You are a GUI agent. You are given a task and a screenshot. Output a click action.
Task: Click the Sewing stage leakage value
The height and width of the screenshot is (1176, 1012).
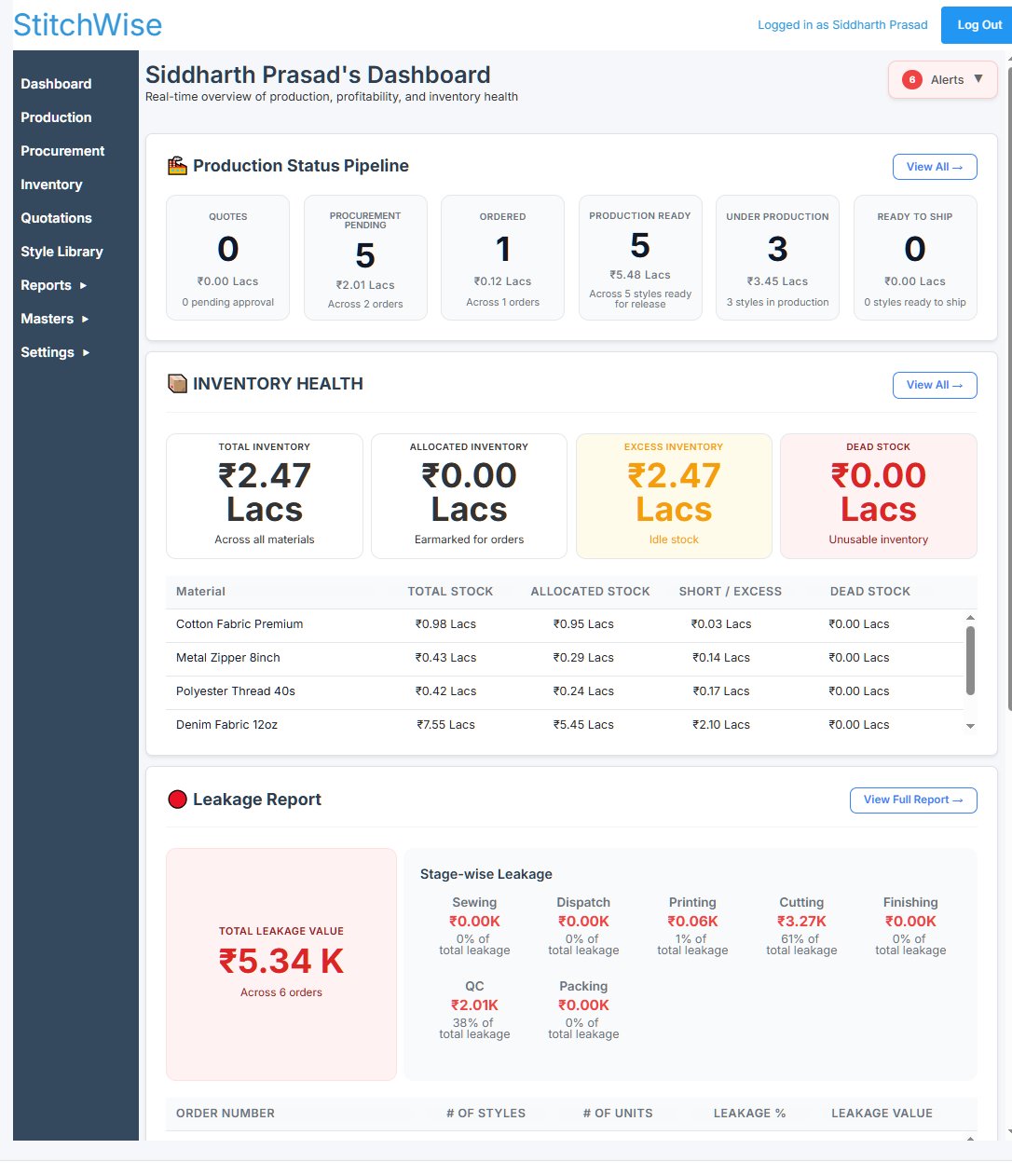pyautogui.click(x=474, y=922)
